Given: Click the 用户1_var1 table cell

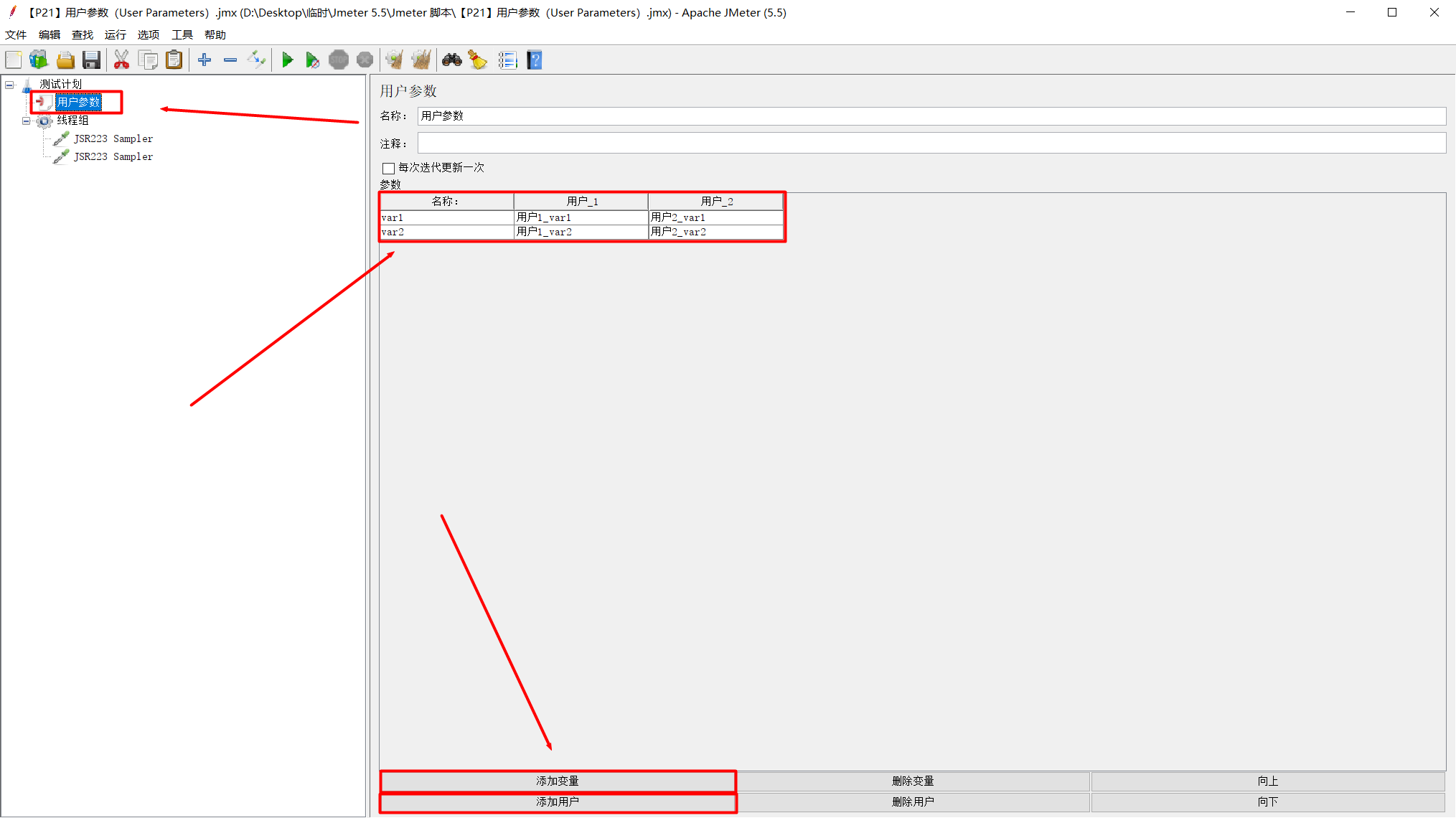Looking at the screenshot, I should (580, 217).
